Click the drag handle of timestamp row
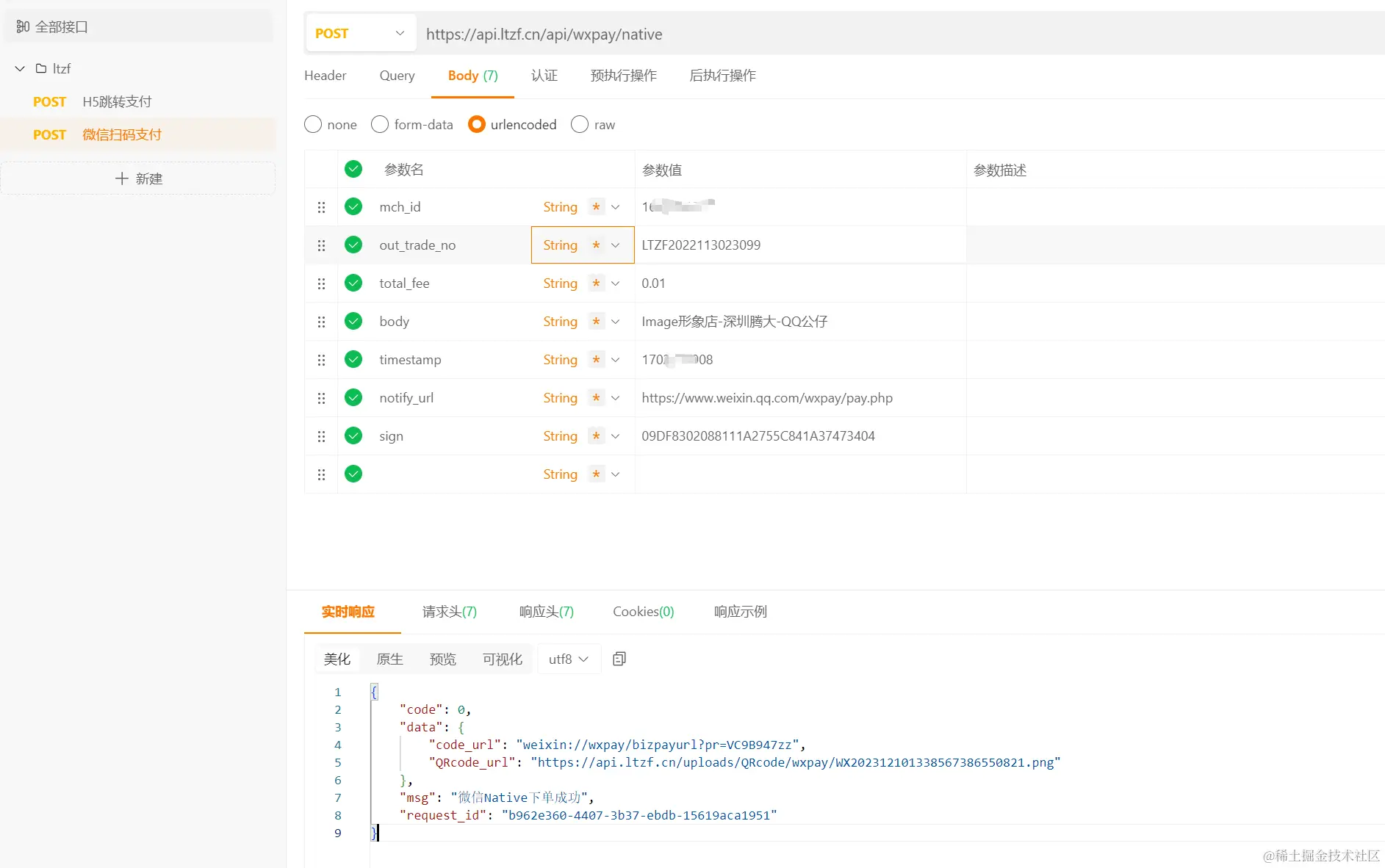The image size is (1385, 868). coord(321,360)
